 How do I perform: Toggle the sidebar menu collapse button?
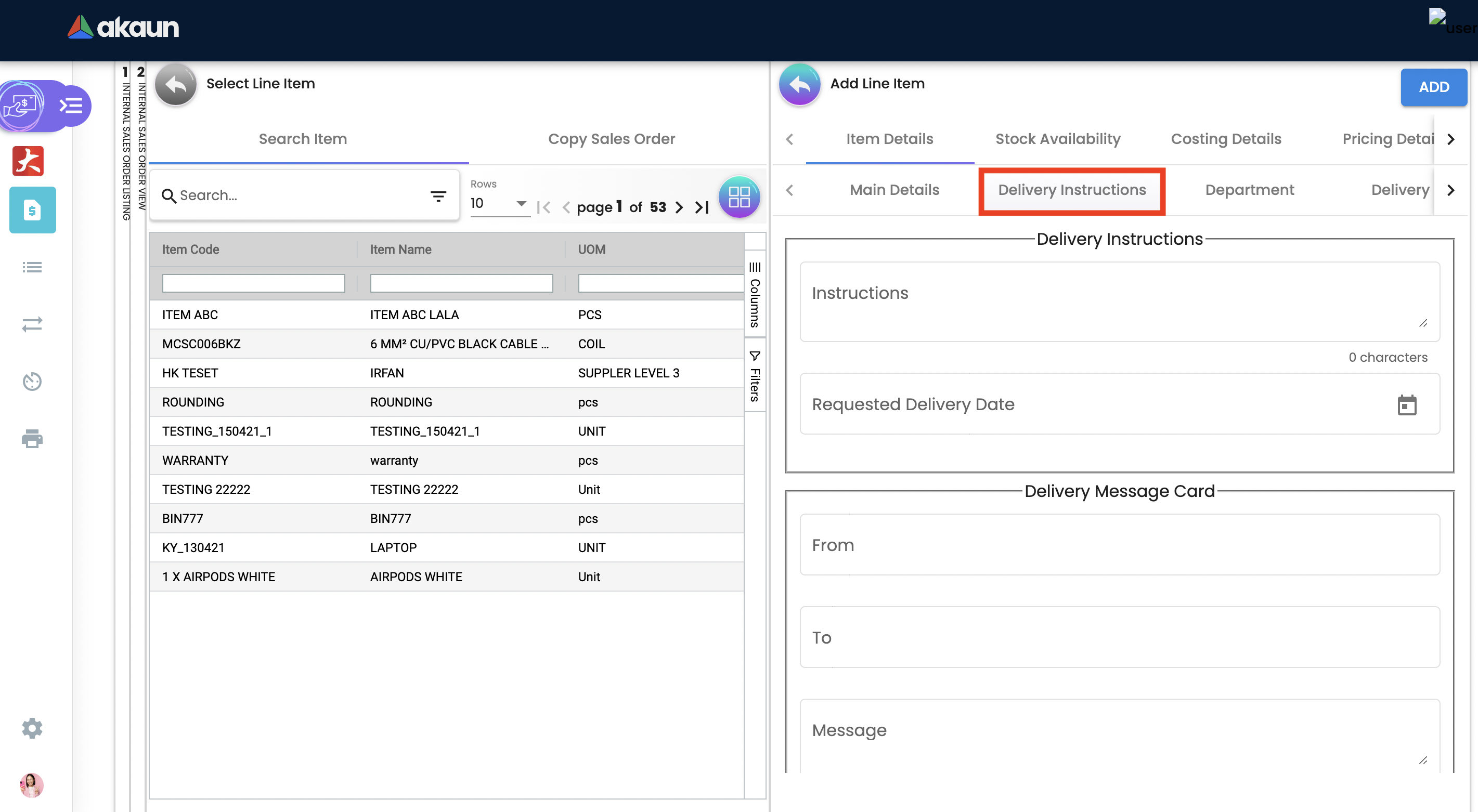click(71, 106)
